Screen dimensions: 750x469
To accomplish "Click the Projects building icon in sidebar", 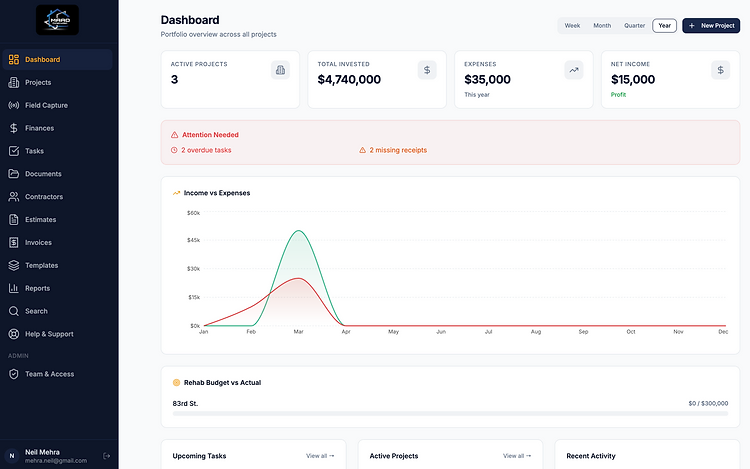I will (13, 82).
